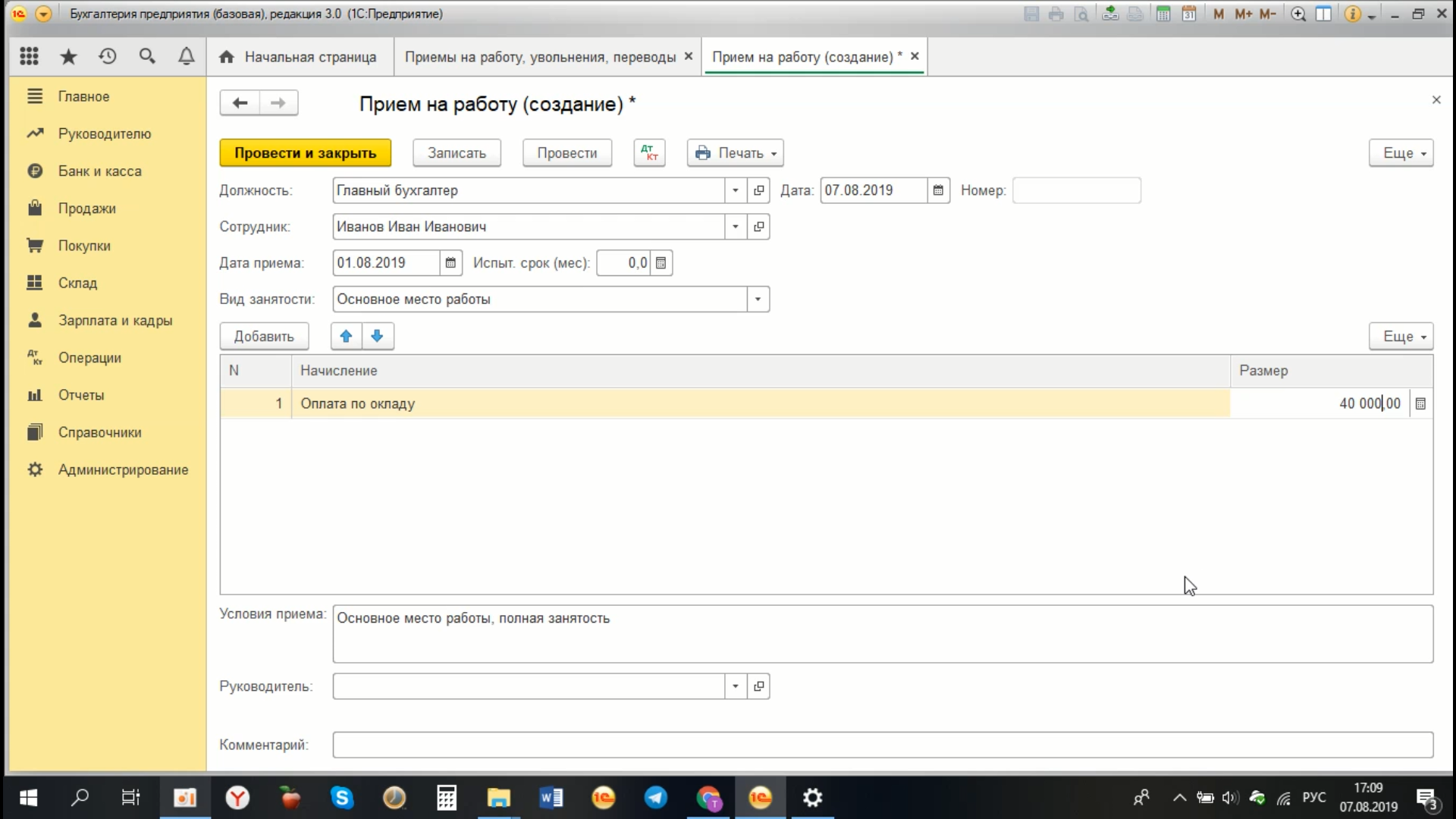The height and width of the screenshot is (819, 1456).
Task: Click the Добавить button
Action: point(264,336)
